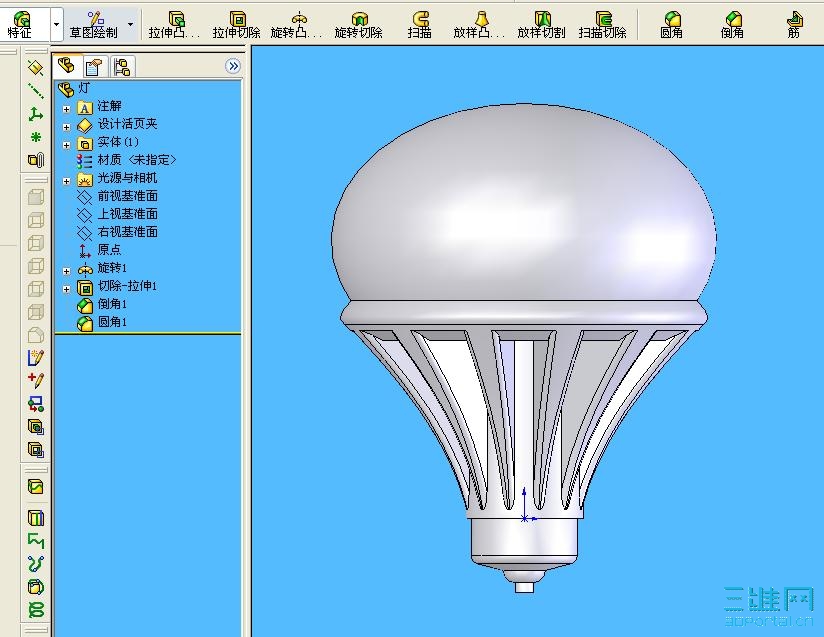The height and width of the screenshot is (637, 824).
Task: Select the 圆角1 fillet feature in tree
Action: coord(102,322)
